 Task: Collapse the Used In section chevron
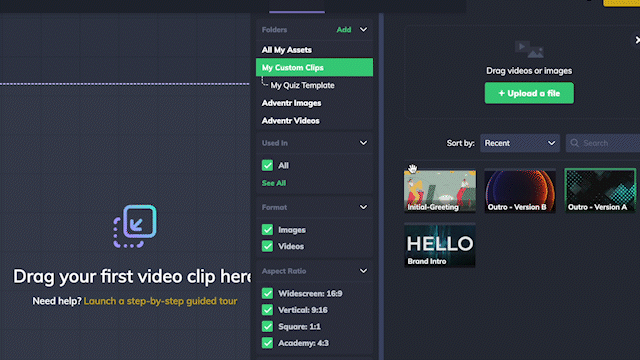pos(363,143)
